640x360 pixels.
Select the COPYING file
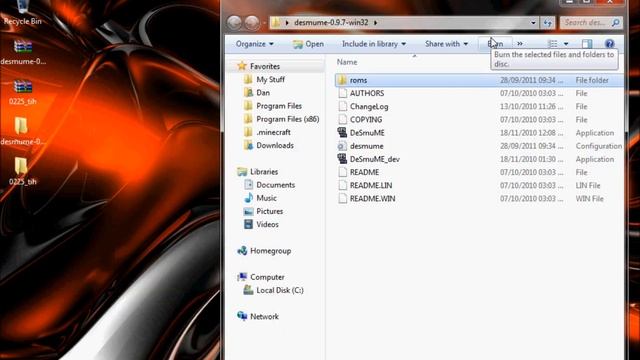tap(366, 120)
